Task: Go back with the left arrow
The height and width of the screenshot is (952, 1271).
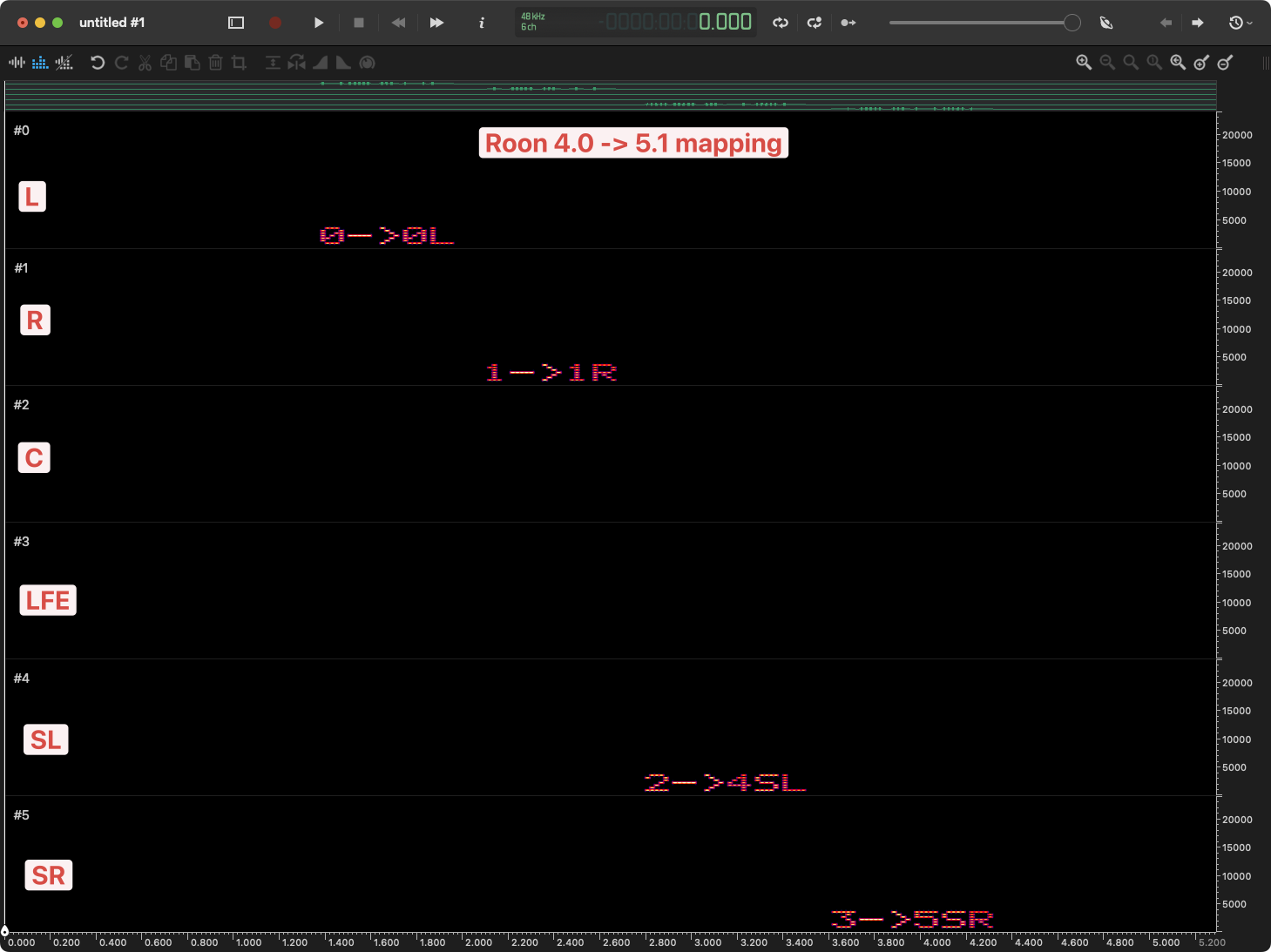Action: (1166, 23)
